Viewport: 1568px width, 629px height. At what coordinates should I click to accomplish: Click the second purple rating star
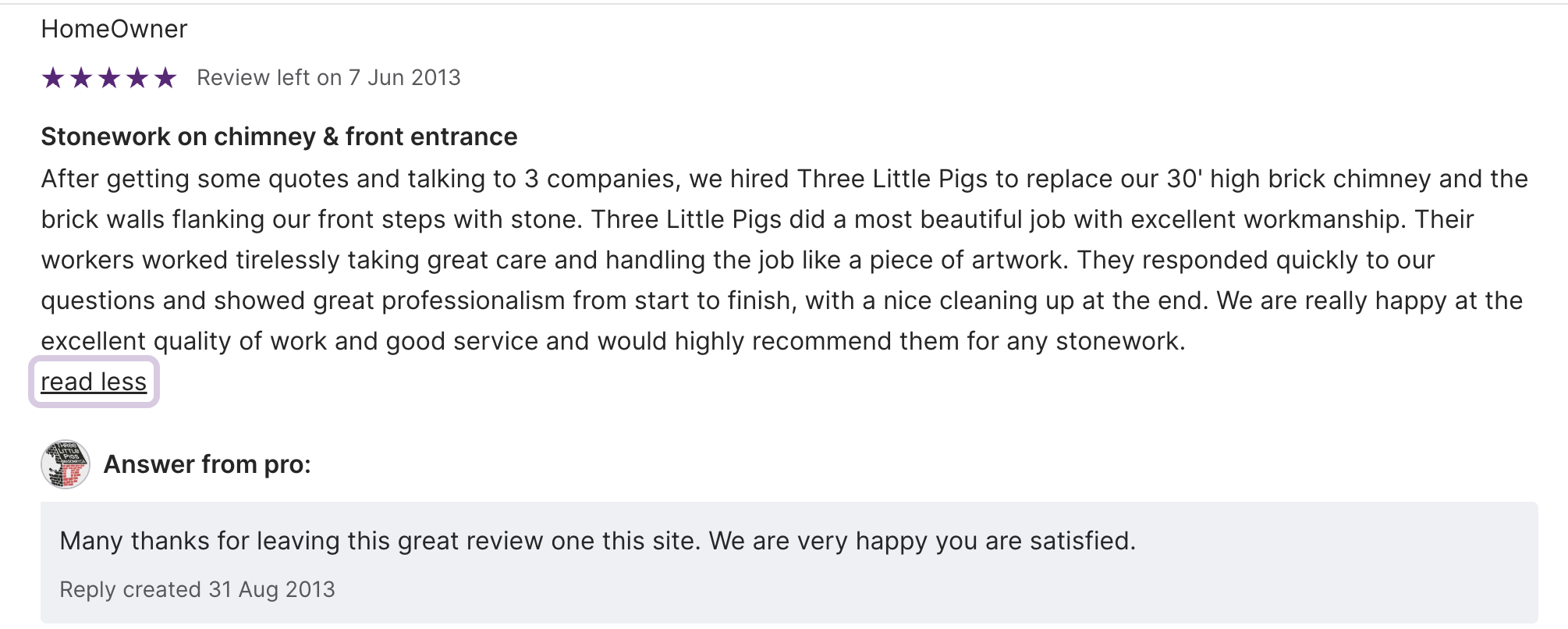click(x=81, y=78)
